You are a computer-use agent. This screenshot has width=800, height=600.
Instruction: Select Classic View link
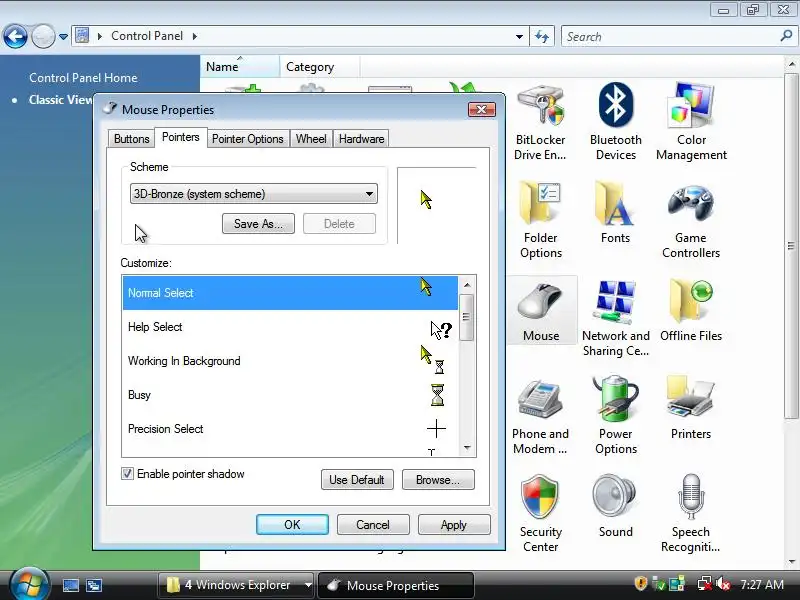click(60, 99)
